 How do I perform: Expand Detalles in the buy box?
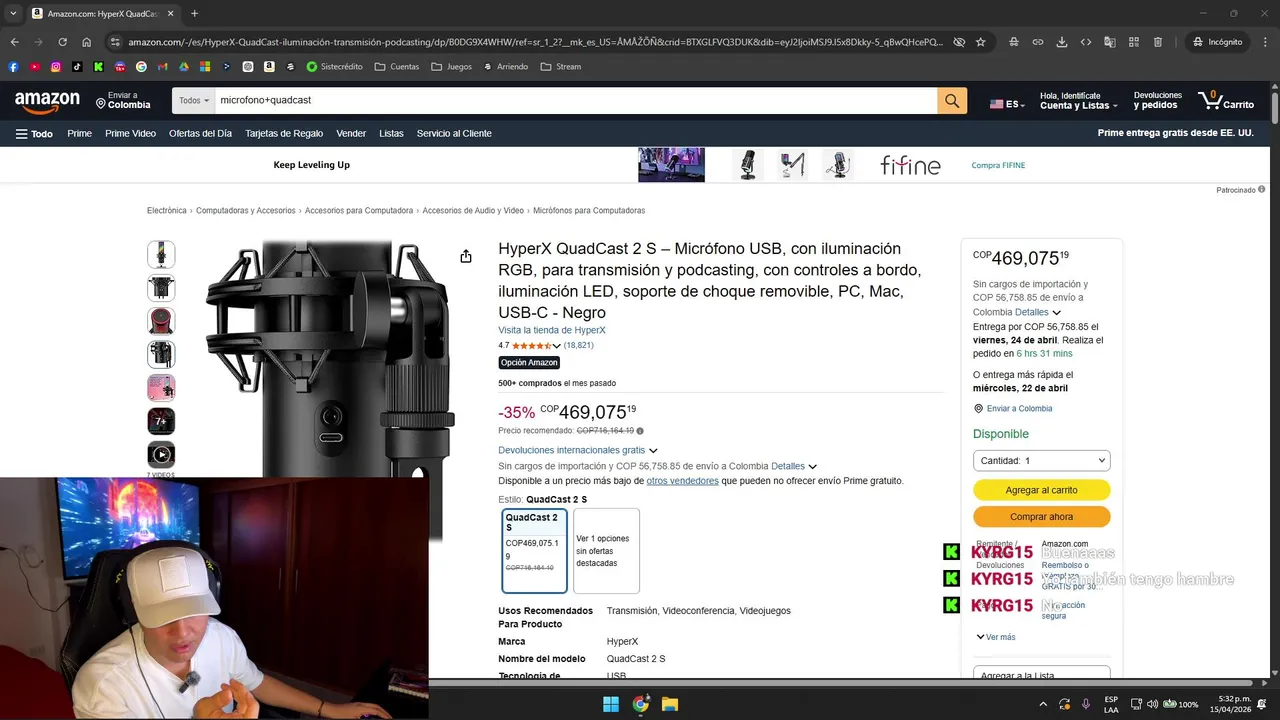click(x=1038, y=312)
